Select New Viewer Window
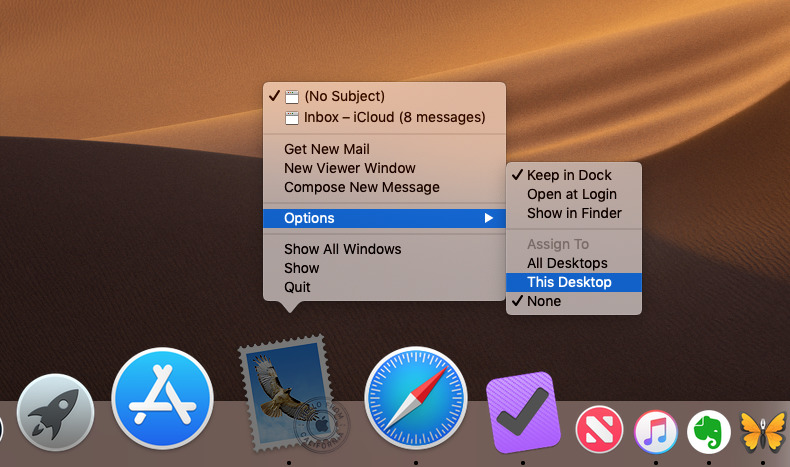The image size is (790, 467). 384,168
